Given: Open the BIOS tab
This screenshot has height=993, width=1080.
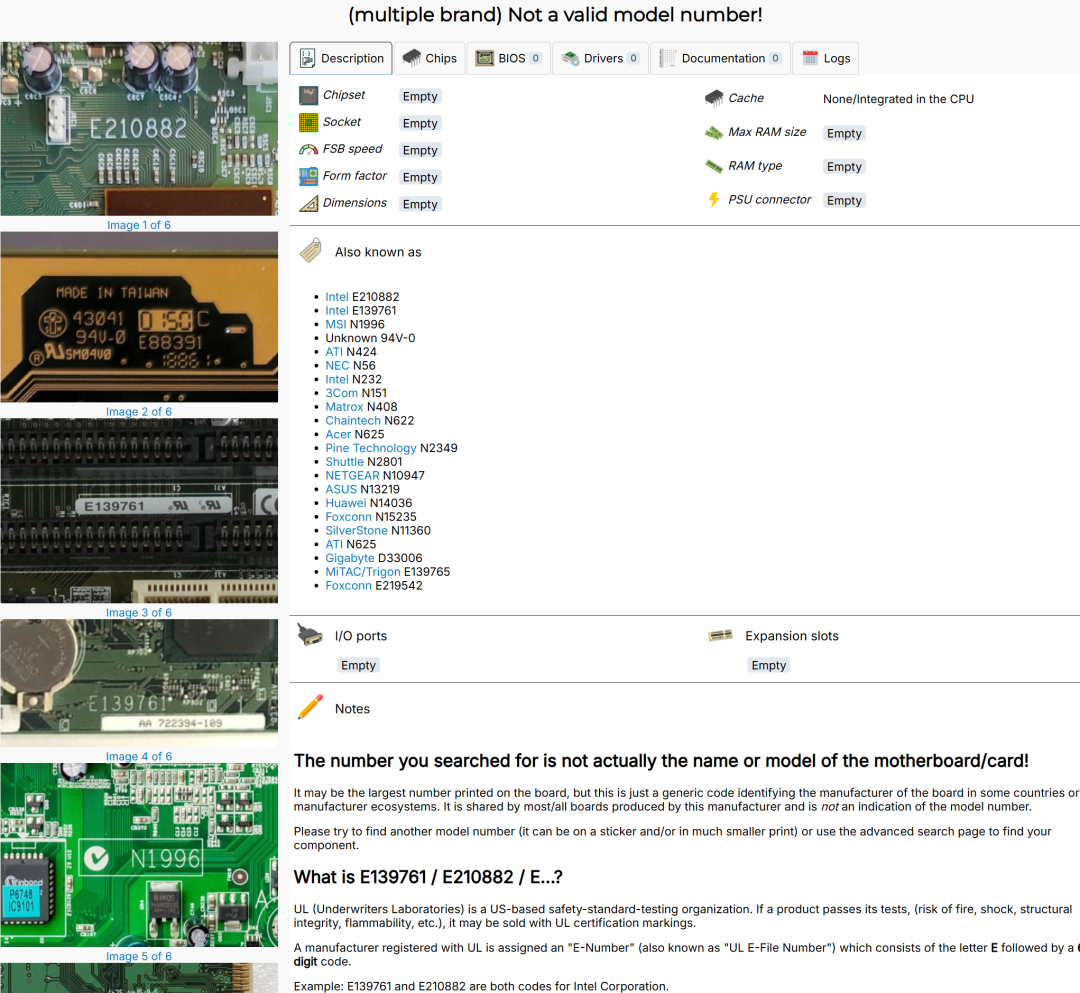Looking at the screenshot, I should (x=508, y=58).
